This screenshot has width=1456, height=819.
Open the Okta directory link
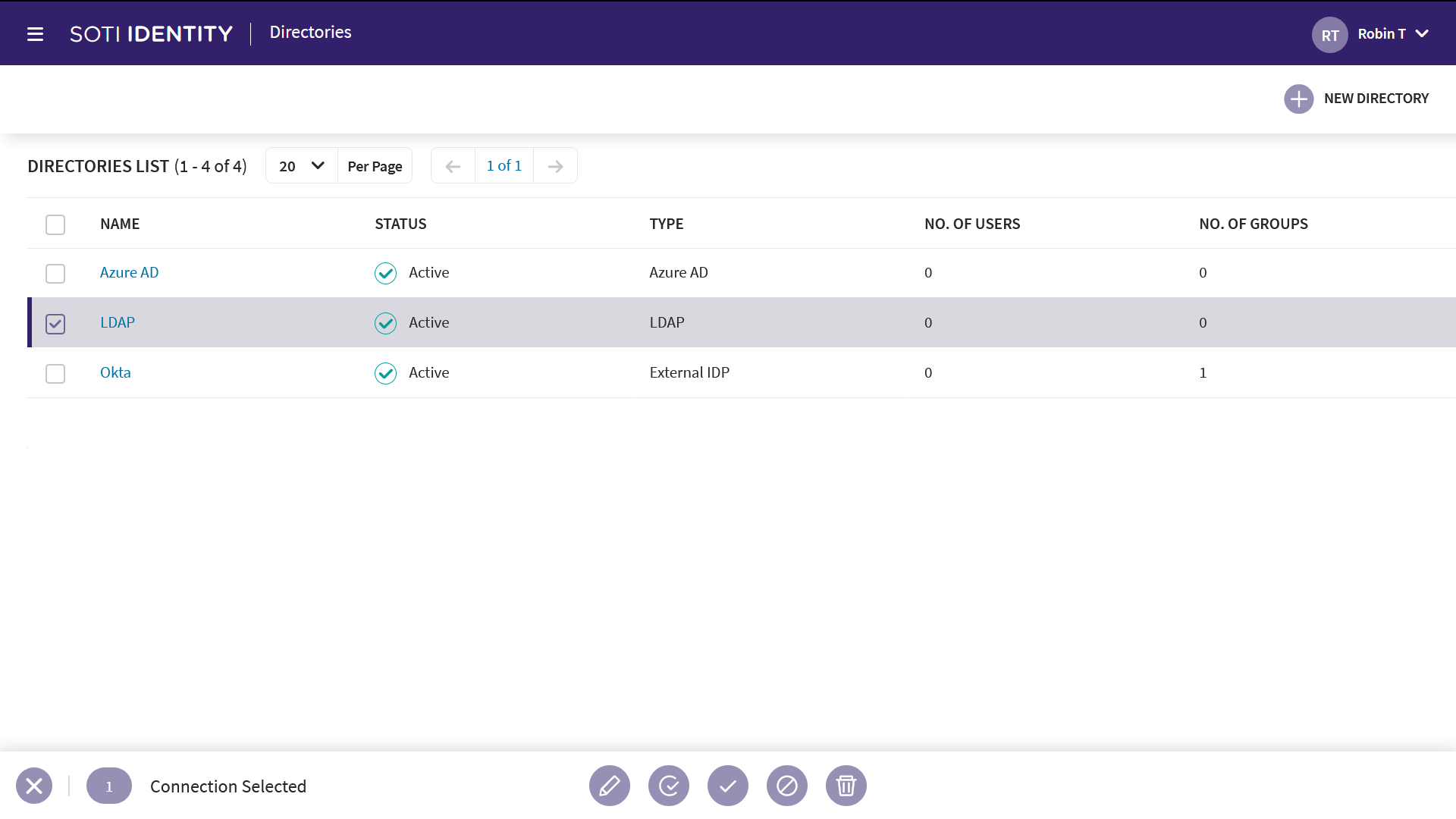(115, 372)
